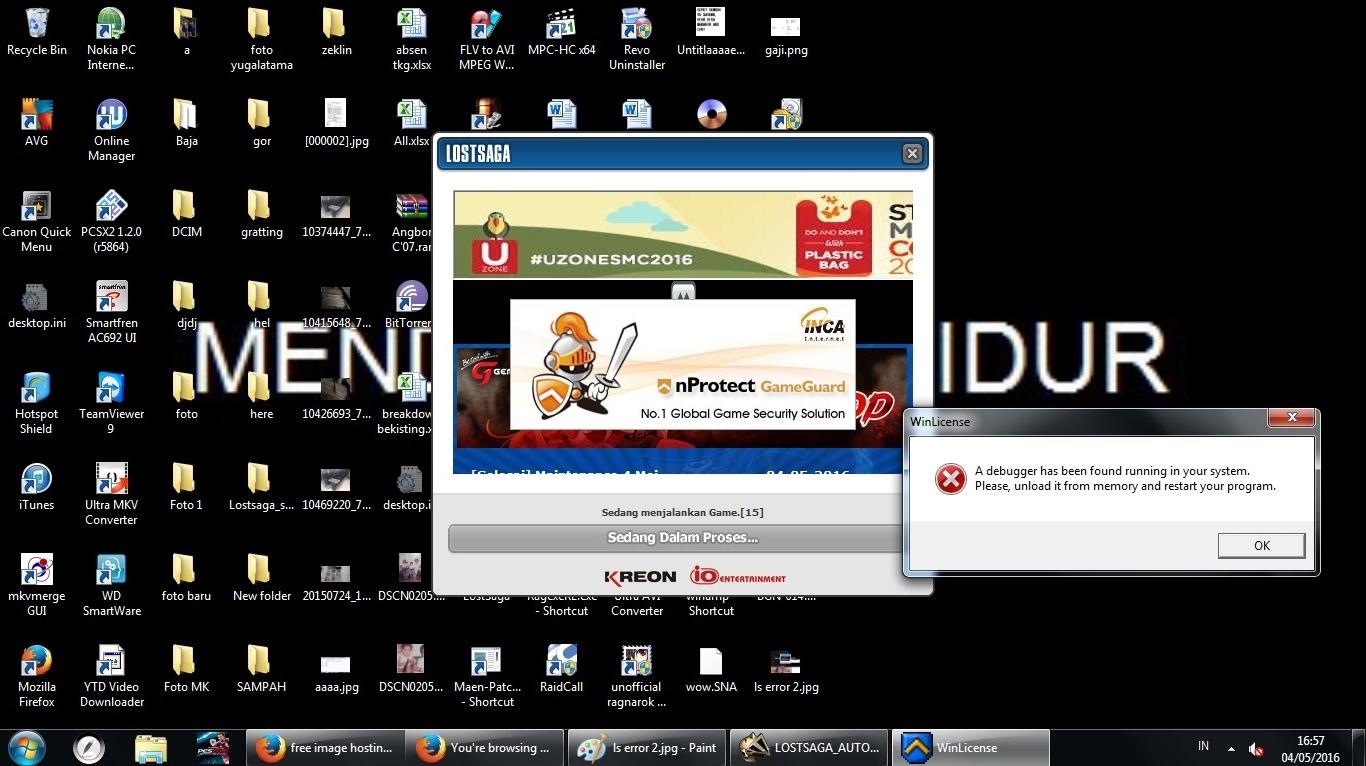Close the WinLicense dialog window

(1292, 417)
